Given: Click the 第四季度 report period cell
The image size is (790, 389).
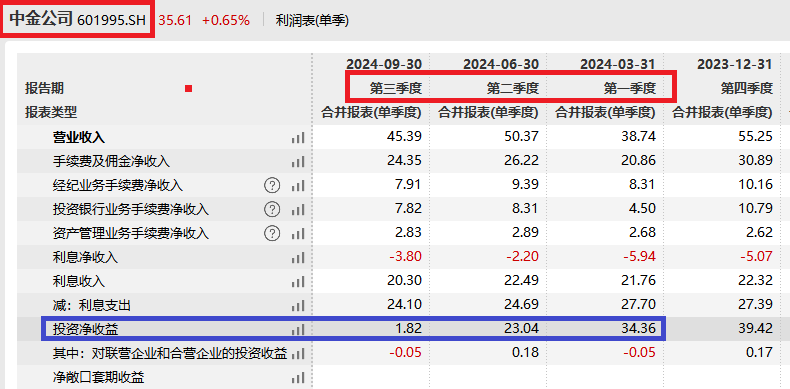Looking at the screenshot, I should 747,89.
